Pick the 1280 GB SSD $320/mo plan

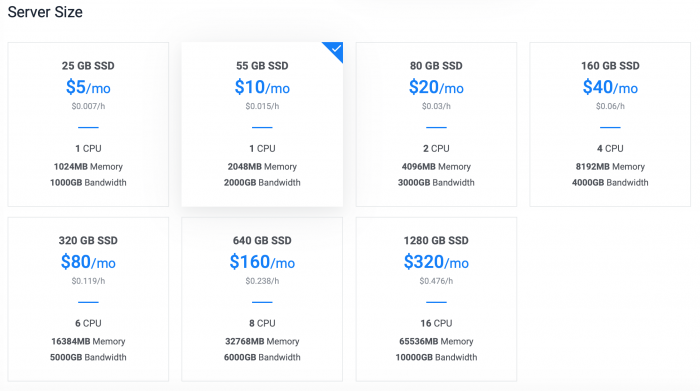[436, 299]
